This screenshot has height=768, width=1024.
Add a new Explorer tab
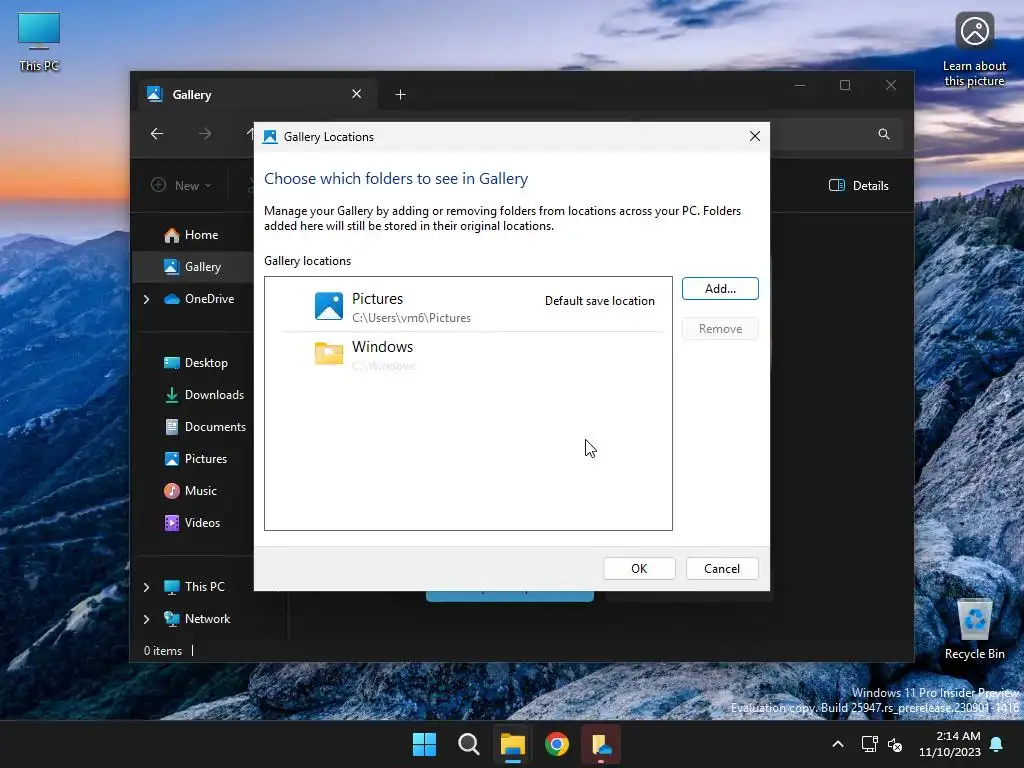[x=400, y=95]
